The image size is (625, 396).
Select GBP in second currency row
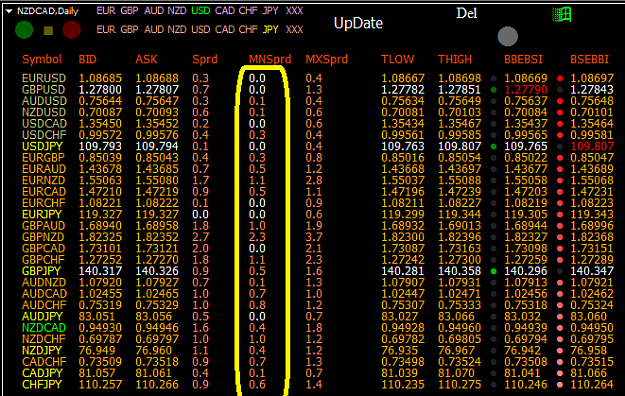coord(129,30)
